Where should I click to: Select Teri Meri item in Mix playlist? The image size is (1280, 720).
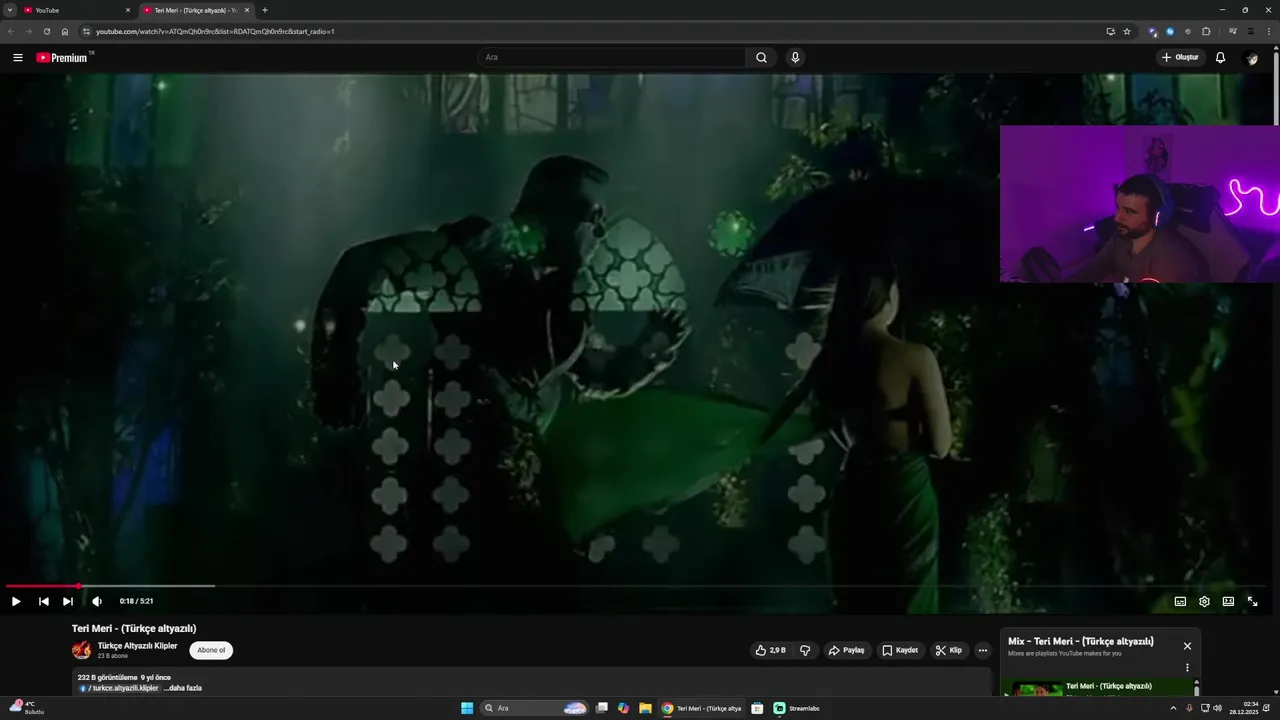[x=1098, y=688]
